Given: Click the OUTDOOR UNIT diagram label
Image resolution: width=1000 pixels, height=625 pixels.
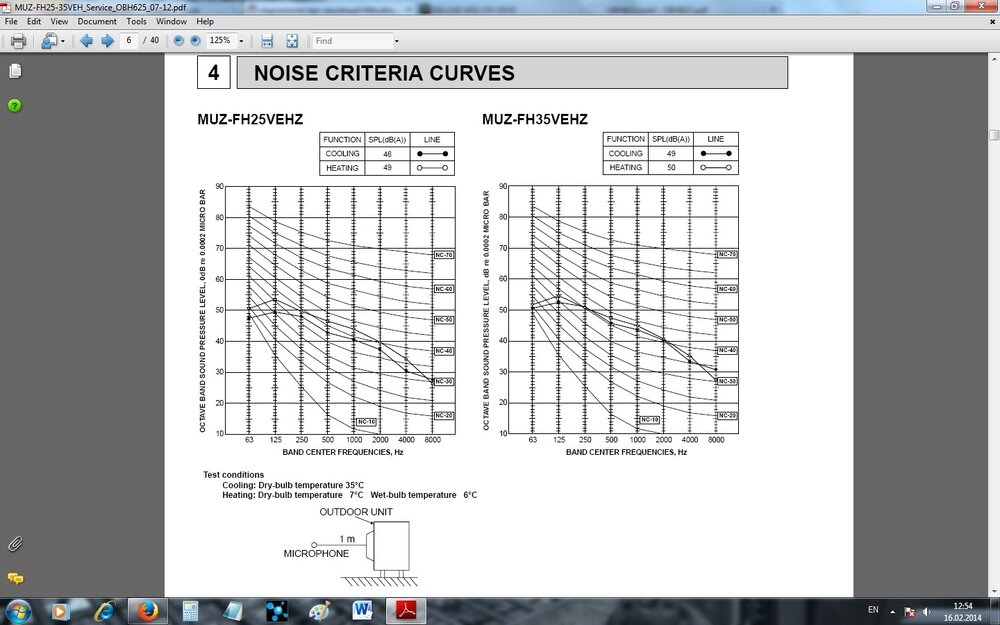Looking at the screenshot, I should coord(356,511).
